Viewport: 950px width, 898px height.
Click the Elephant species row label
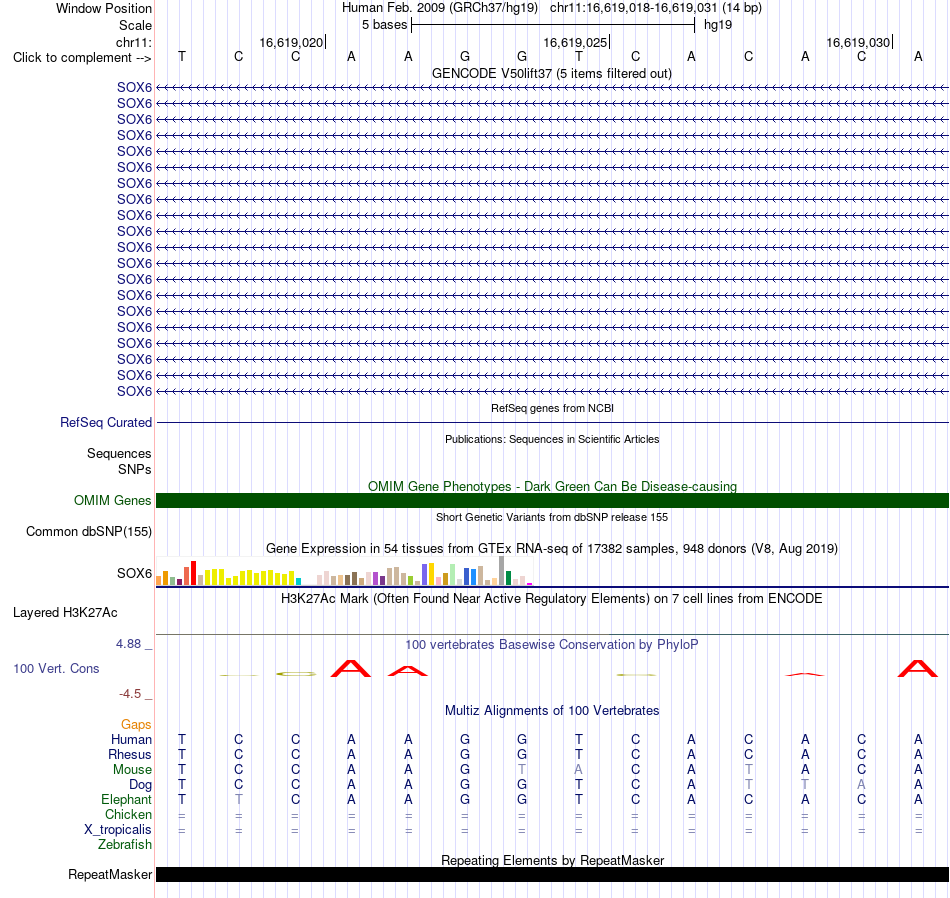pos(126,799)
